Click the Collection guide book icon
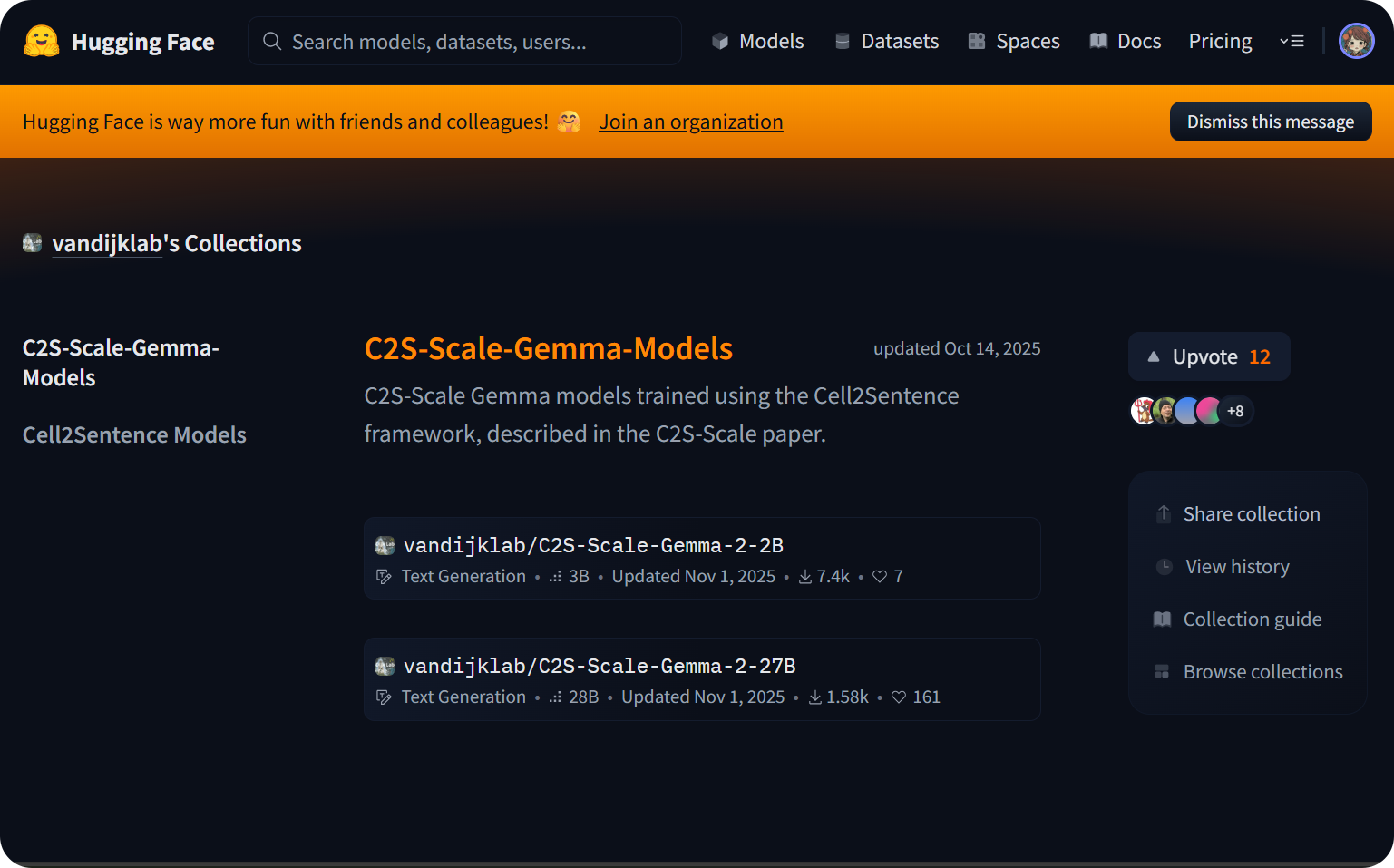The height and width of the screenshot is (868, 1394). tap(1162, 619)
